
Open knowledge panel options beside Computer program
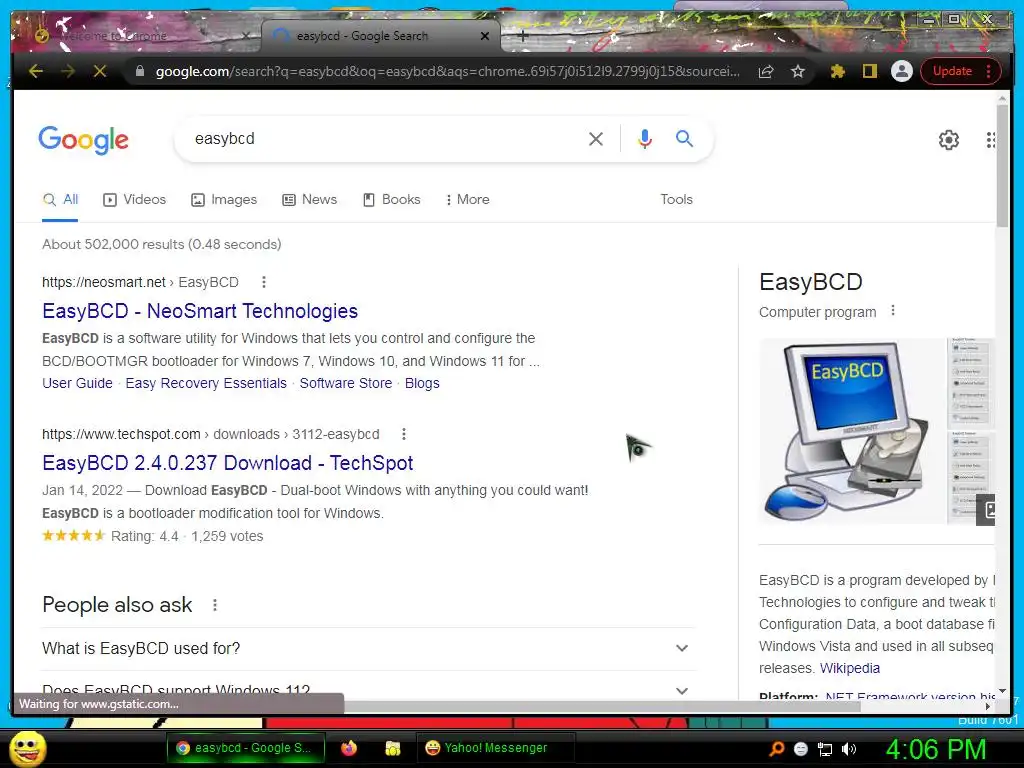tap(893, 311)
